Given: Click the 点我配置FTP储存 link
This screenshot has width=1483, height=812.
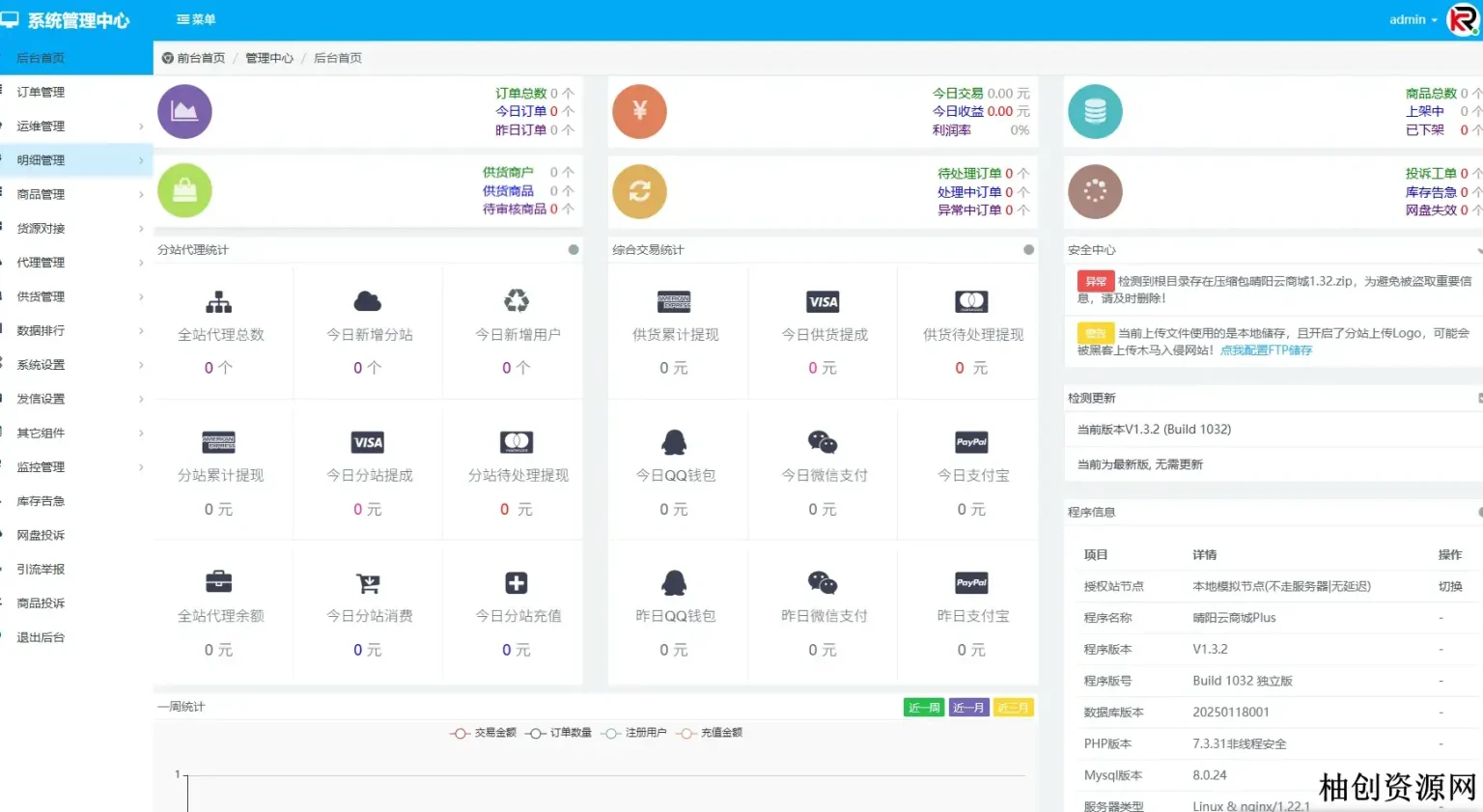Looking at the screenshot, I should [1266, 350].
